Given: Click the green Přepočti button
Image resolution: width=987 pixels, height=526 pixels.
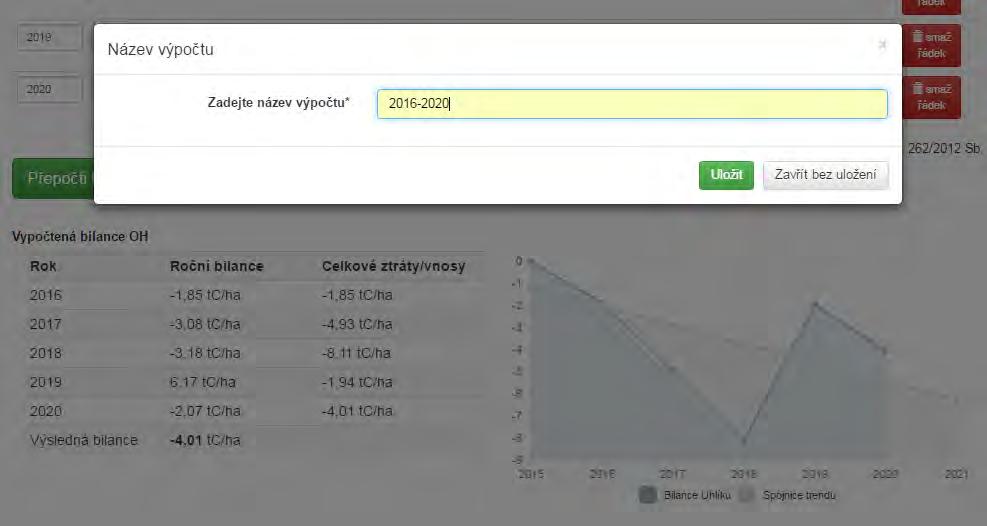Looking at the screenshot, I should pyautogui.click(x=54, y=179).
